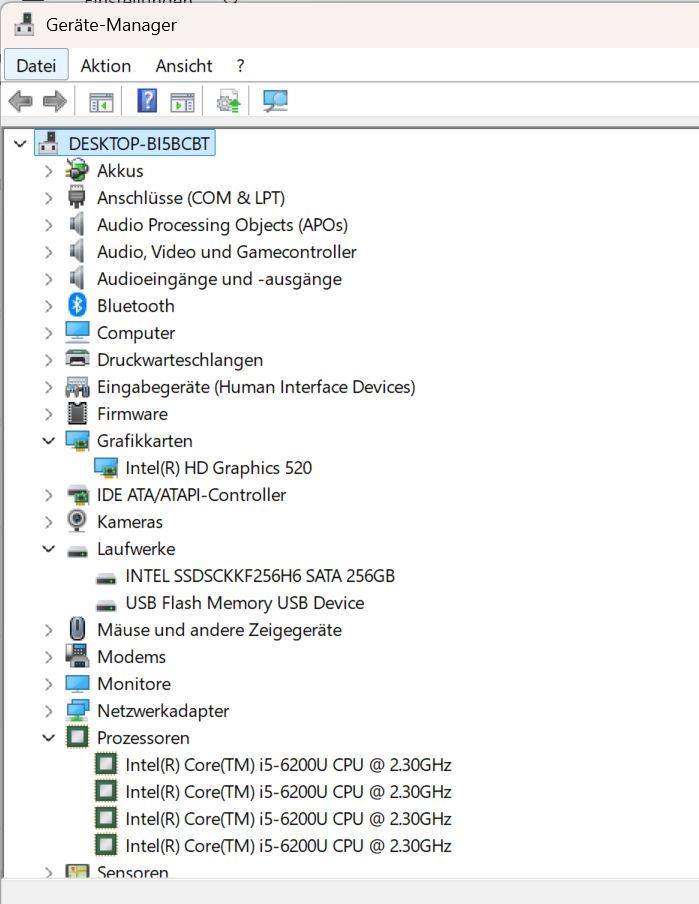Screen dimensions: 699x904
Task: Collapse the Grafikkarten category
Action: 48,441
